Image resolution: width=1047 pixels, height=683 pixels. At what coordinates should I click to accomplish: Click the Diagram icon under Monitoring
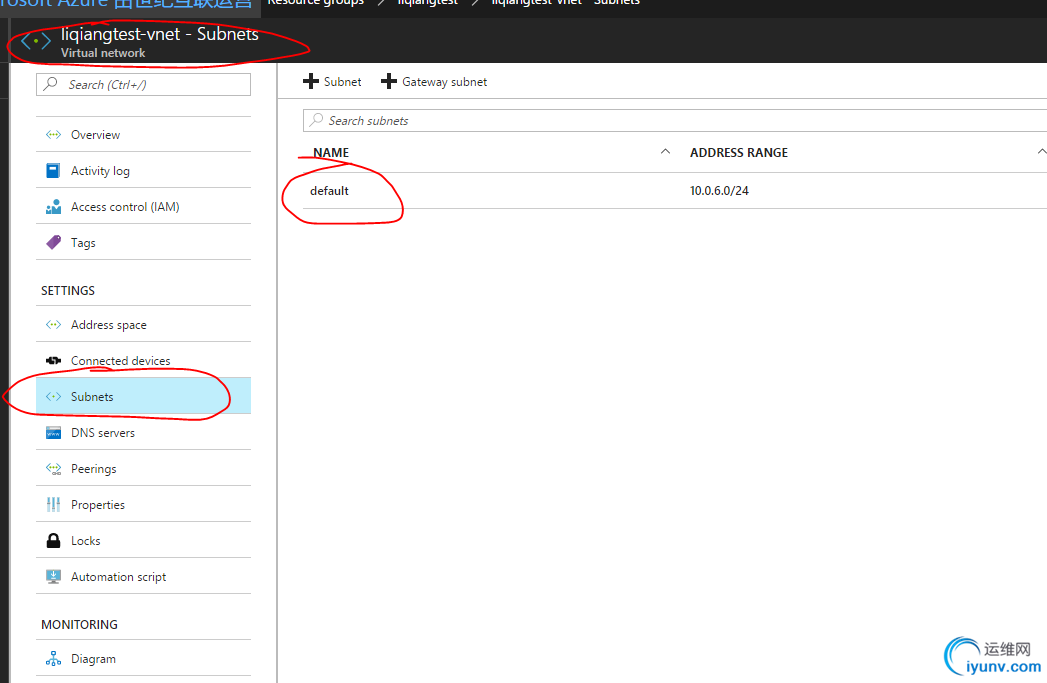point(53,659)
